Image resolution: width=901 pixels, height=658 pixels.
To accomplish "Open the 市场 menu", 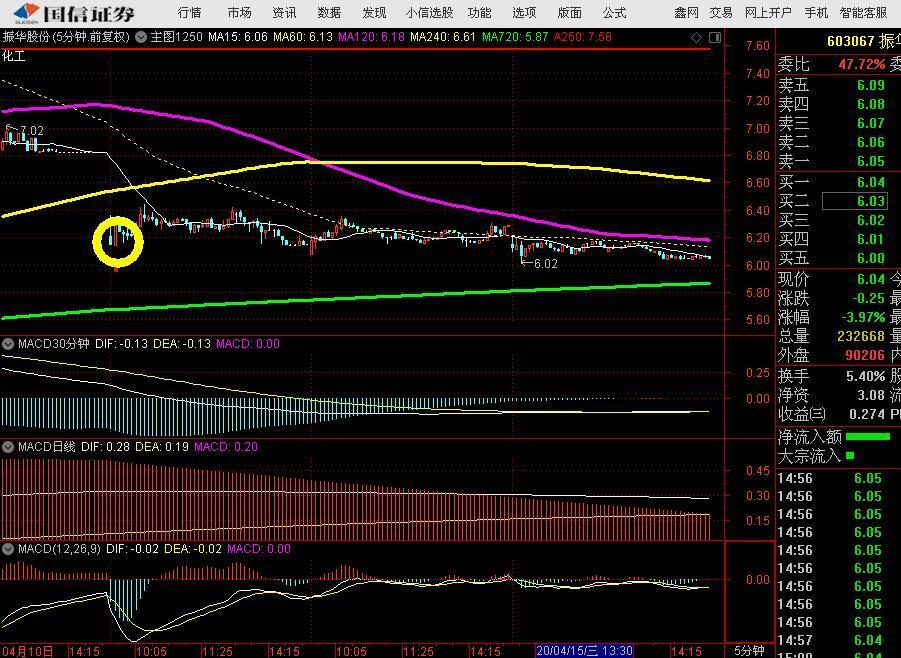I will tap(239, 13).
